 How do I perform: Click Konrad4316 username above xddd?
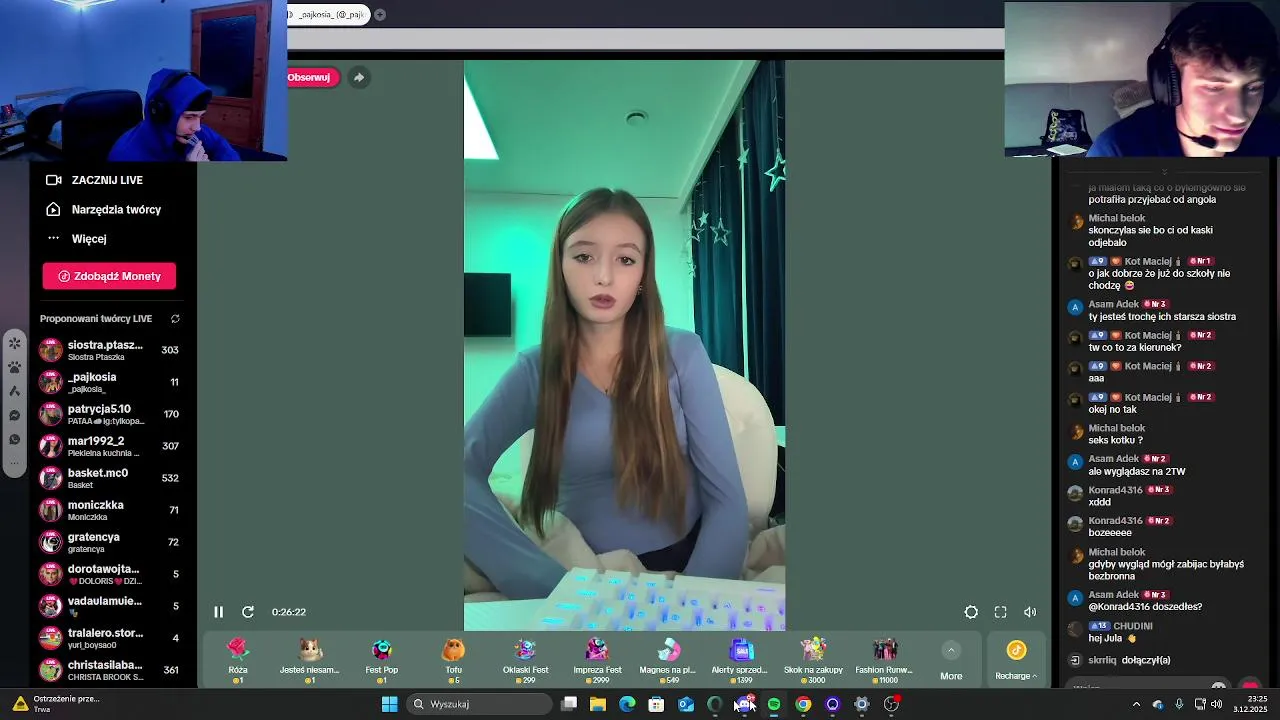pyautogui.click(x=1115, y=490)
